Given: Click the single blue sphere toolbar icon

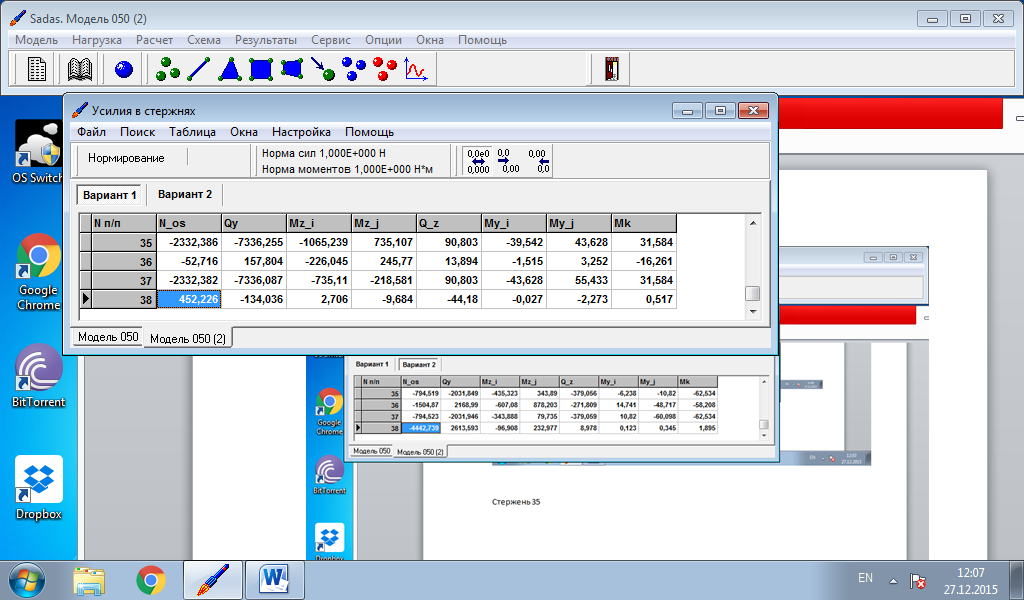Looking at the screenshot, I should [123, 69].
